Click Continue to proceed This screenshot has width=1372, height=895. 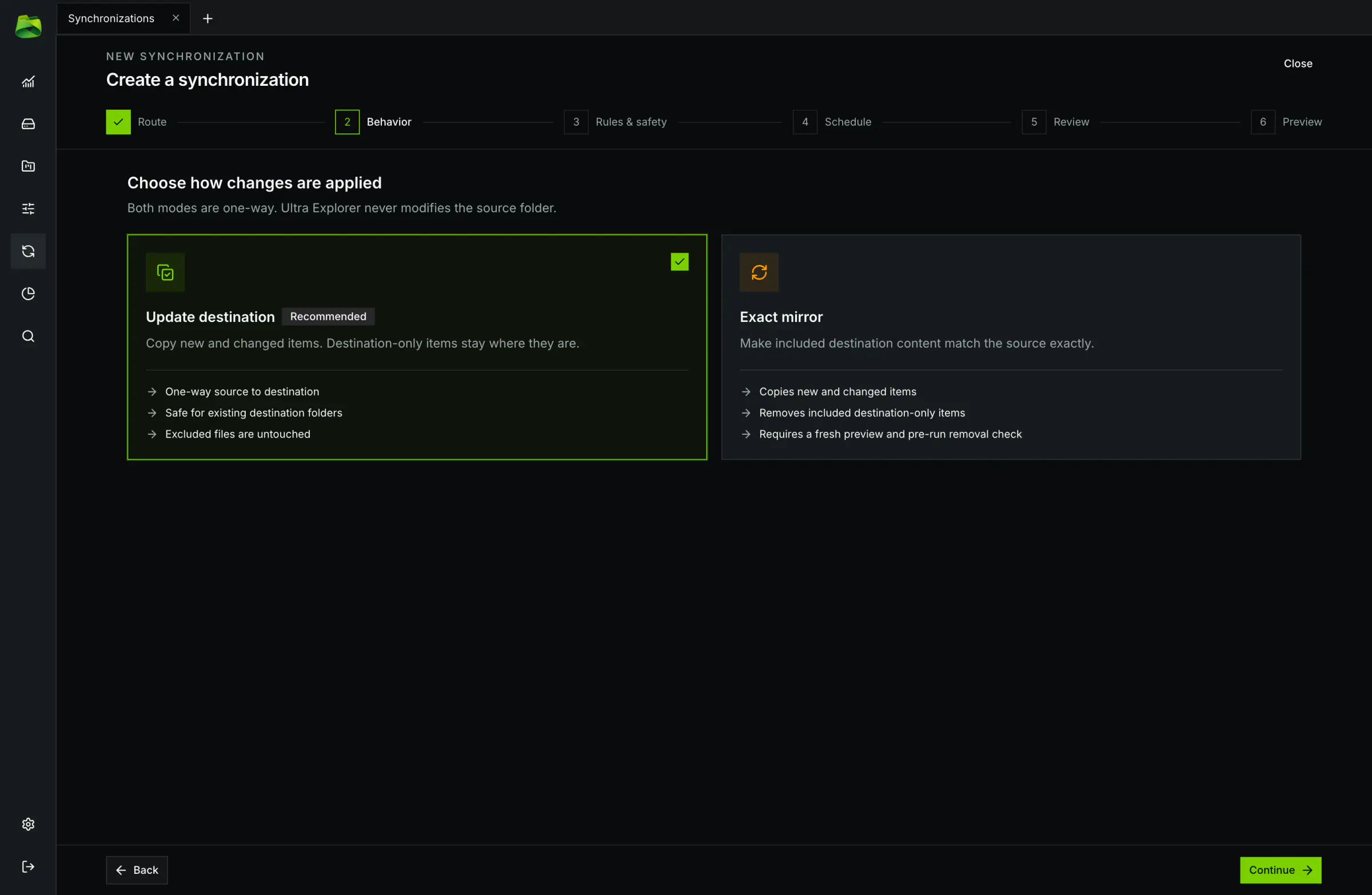(x=1281, y=870)
